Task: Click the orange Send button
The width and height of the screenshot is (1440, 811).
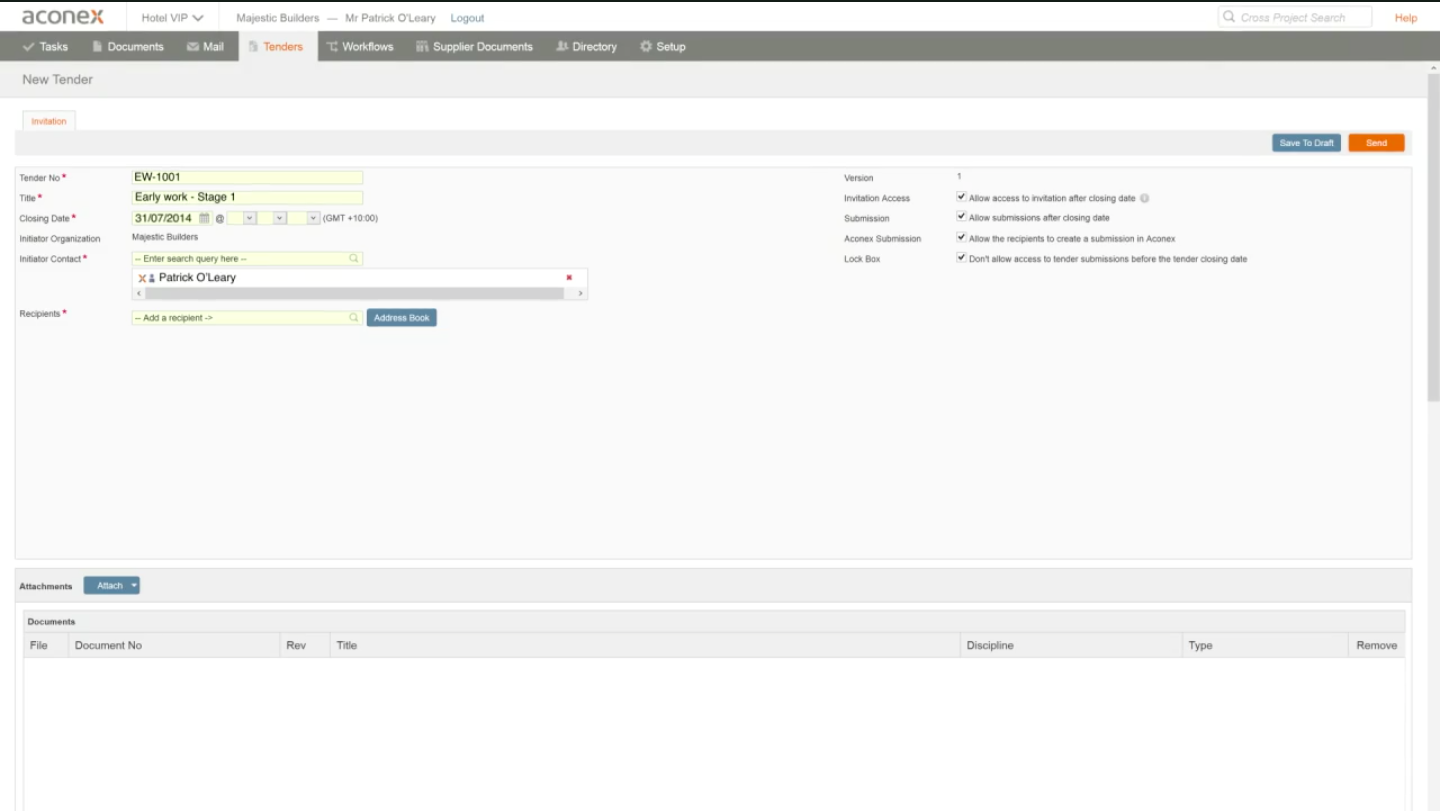Action: pyautogui.click(x=1376, y=143)
